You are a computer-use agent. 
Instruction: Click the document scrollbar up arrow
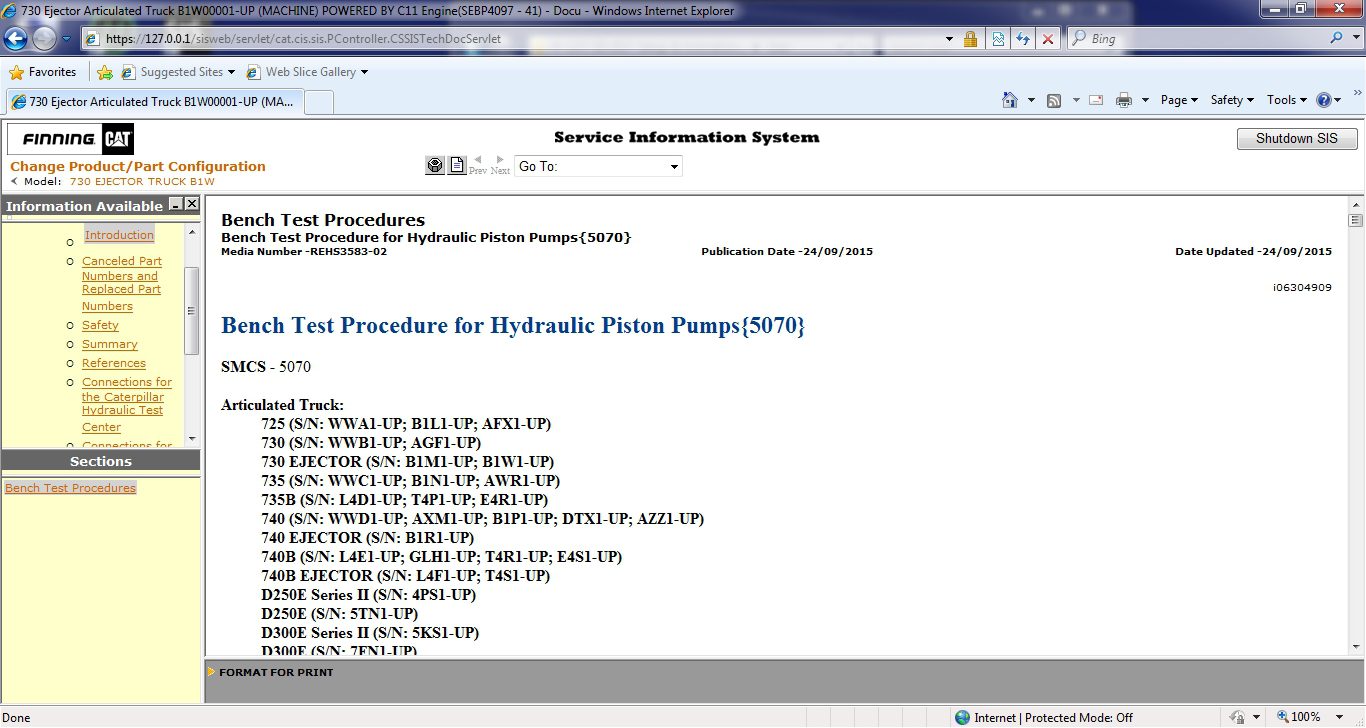(x=1356, y=203)
